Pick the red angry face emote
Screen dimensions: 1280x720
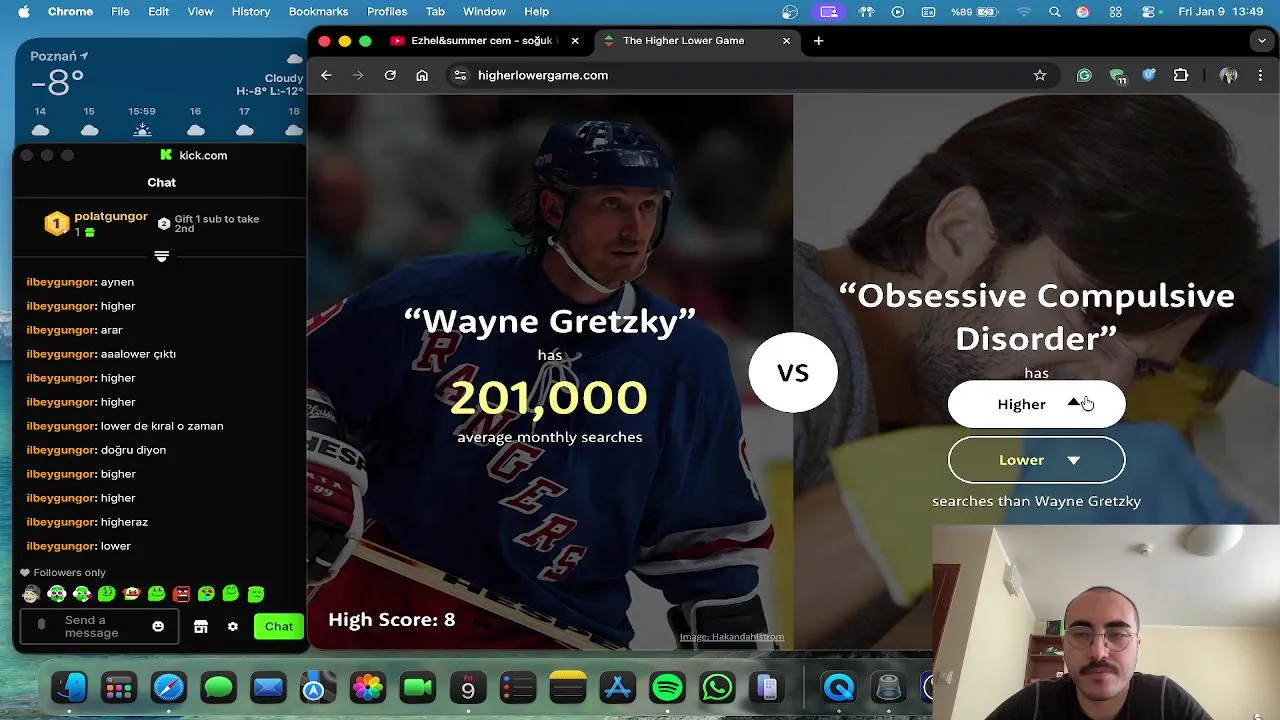click(x=181, y=594)
